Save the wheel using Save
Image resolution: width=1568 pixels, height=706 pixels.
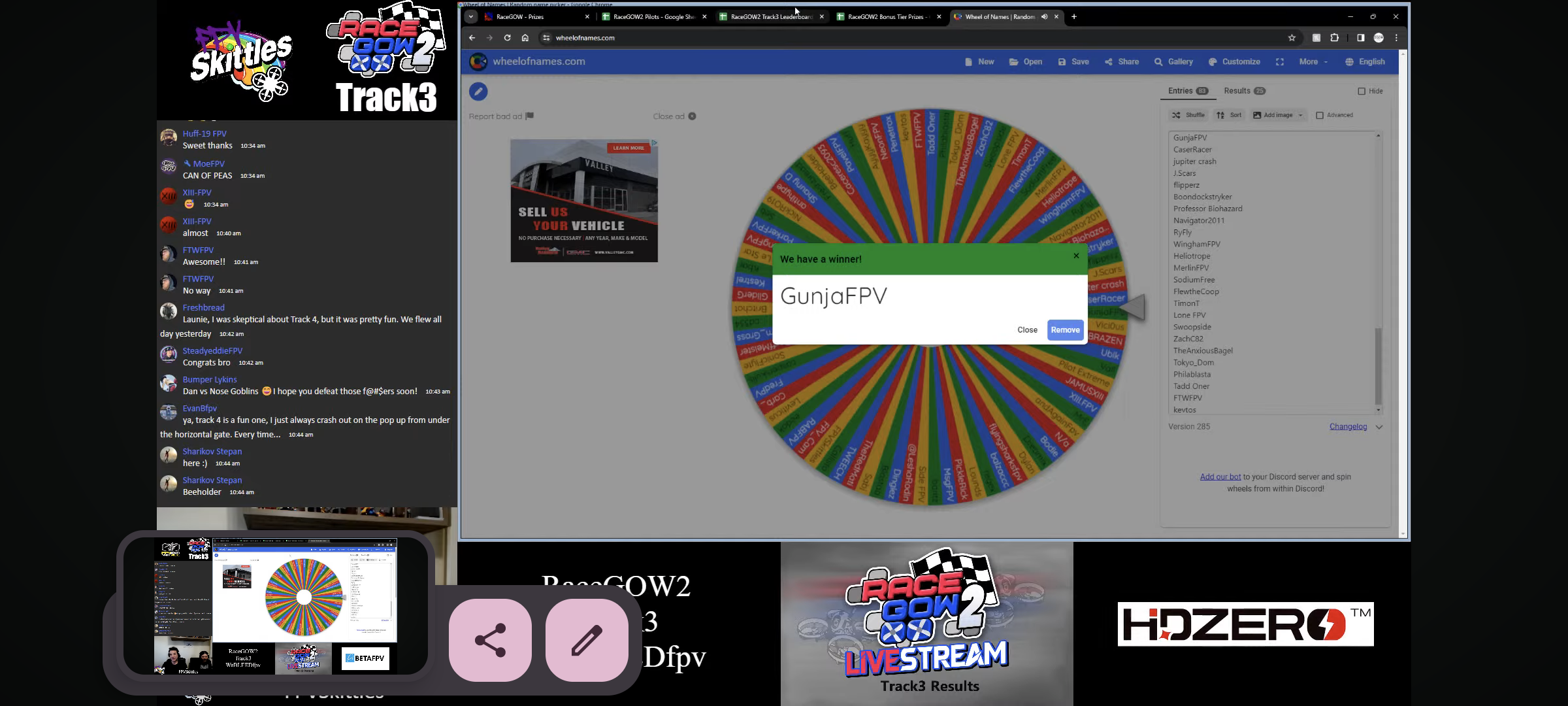tap(1073, 62)
